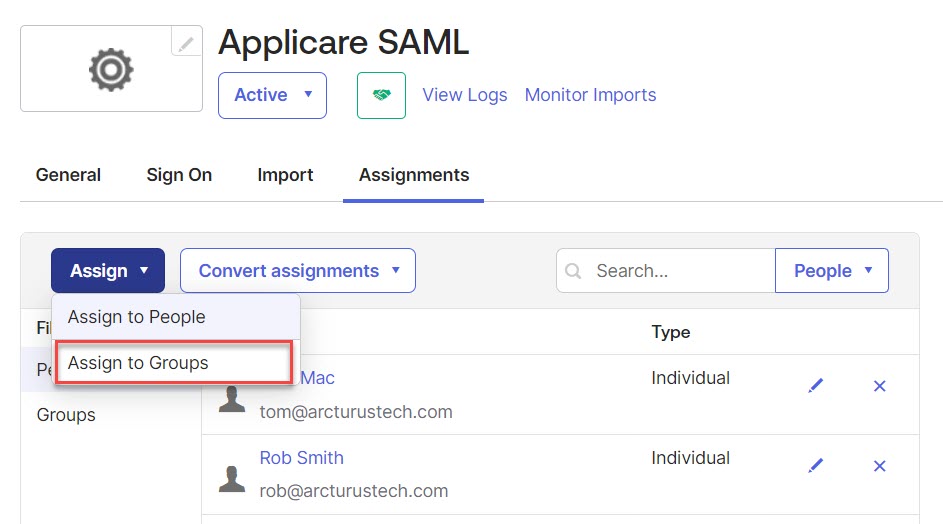The width and height of the screenshot is (943, 524).
Task: Remove Tom Mac assignment with X icon
Action: tap(880, 386)
